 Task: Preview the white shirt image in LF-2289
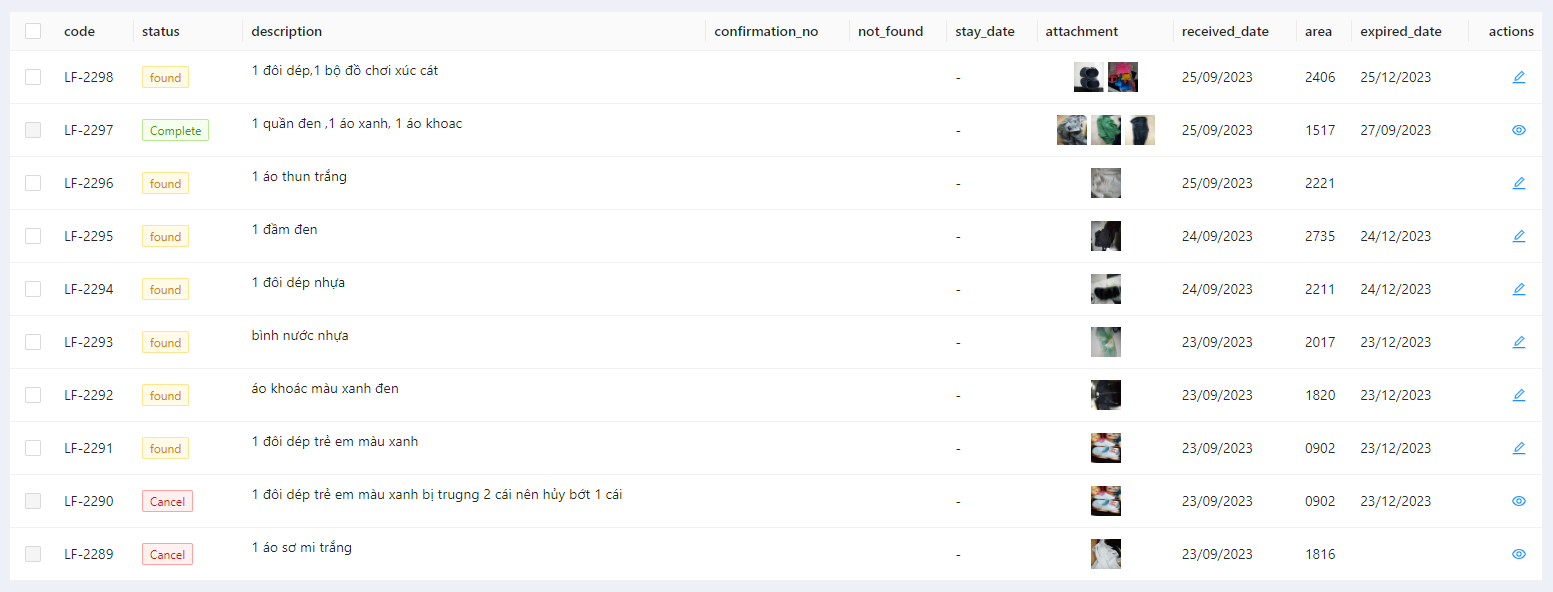(x=1106, y=554)
